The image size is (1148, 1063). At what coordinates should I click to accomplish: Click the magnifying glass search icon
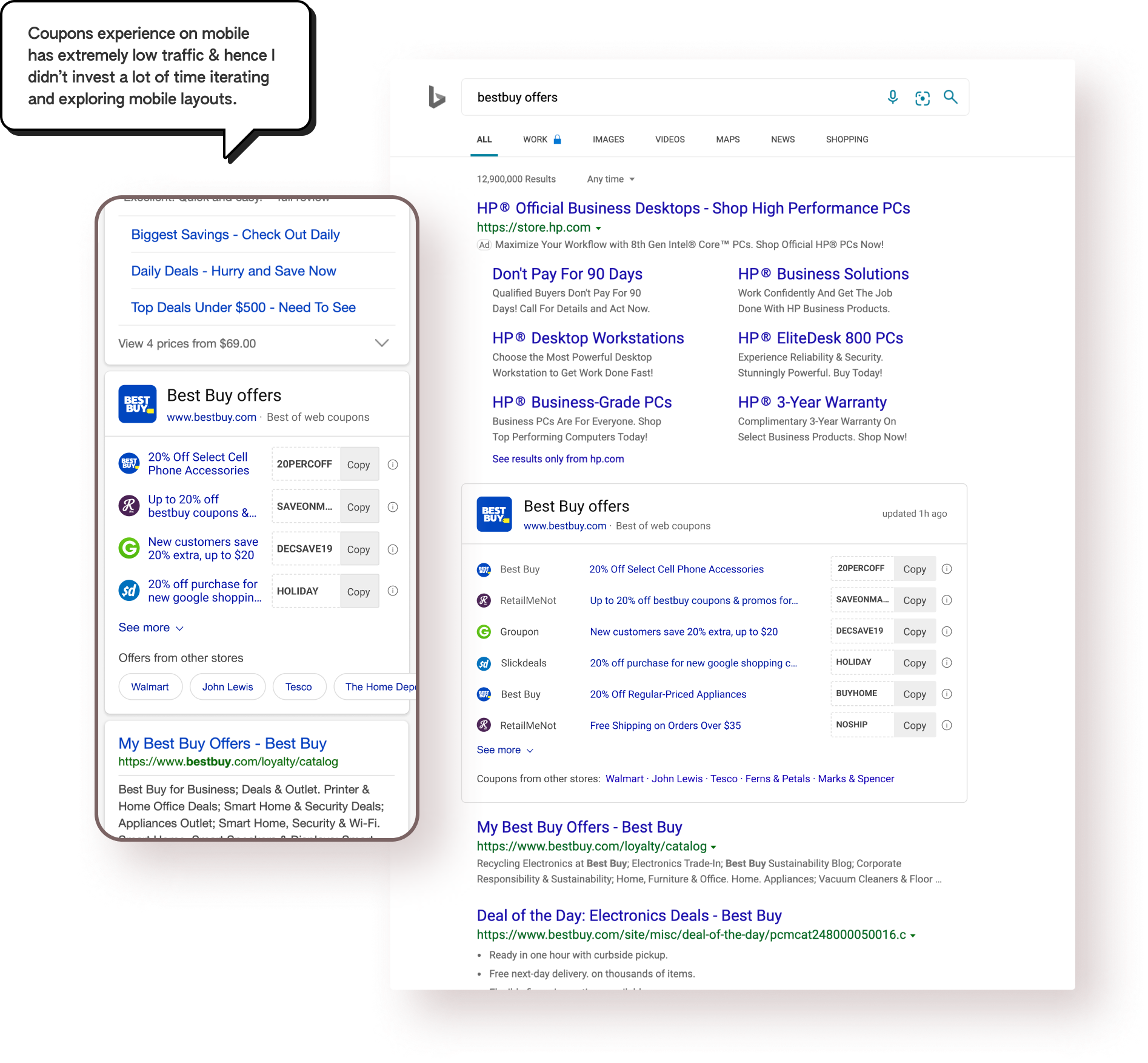tap(950, 97)
